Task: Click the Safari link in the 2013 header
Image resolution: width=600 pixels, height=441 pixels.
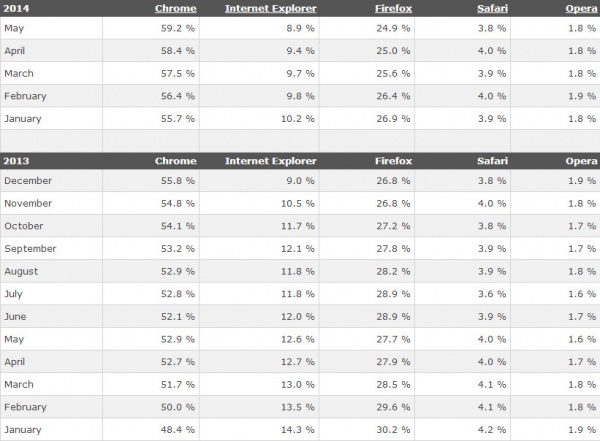Action: (491, 161)
